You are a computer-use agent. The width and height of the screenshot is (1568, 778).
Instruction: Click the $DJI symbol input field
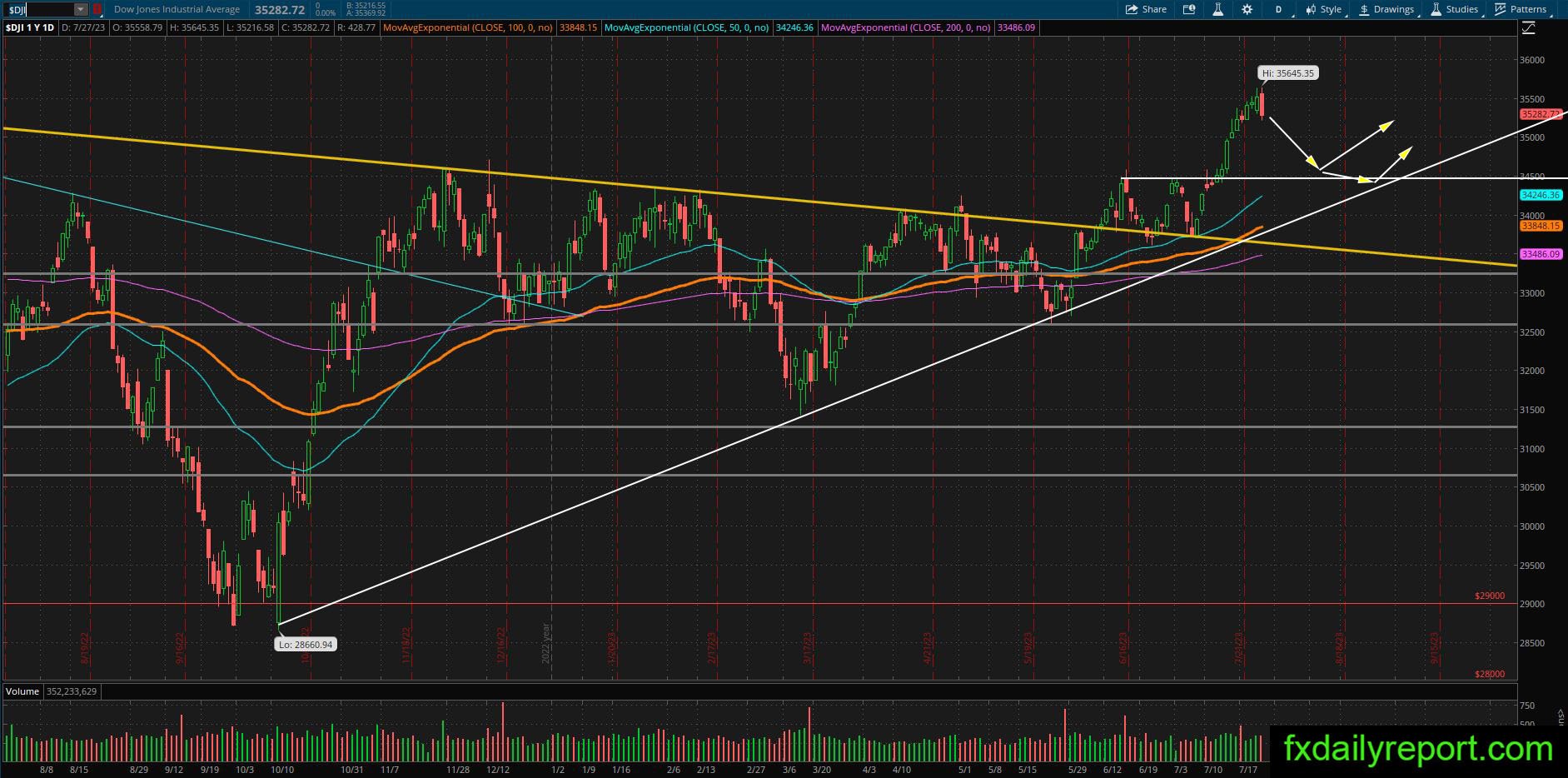[x=39, y=9]
